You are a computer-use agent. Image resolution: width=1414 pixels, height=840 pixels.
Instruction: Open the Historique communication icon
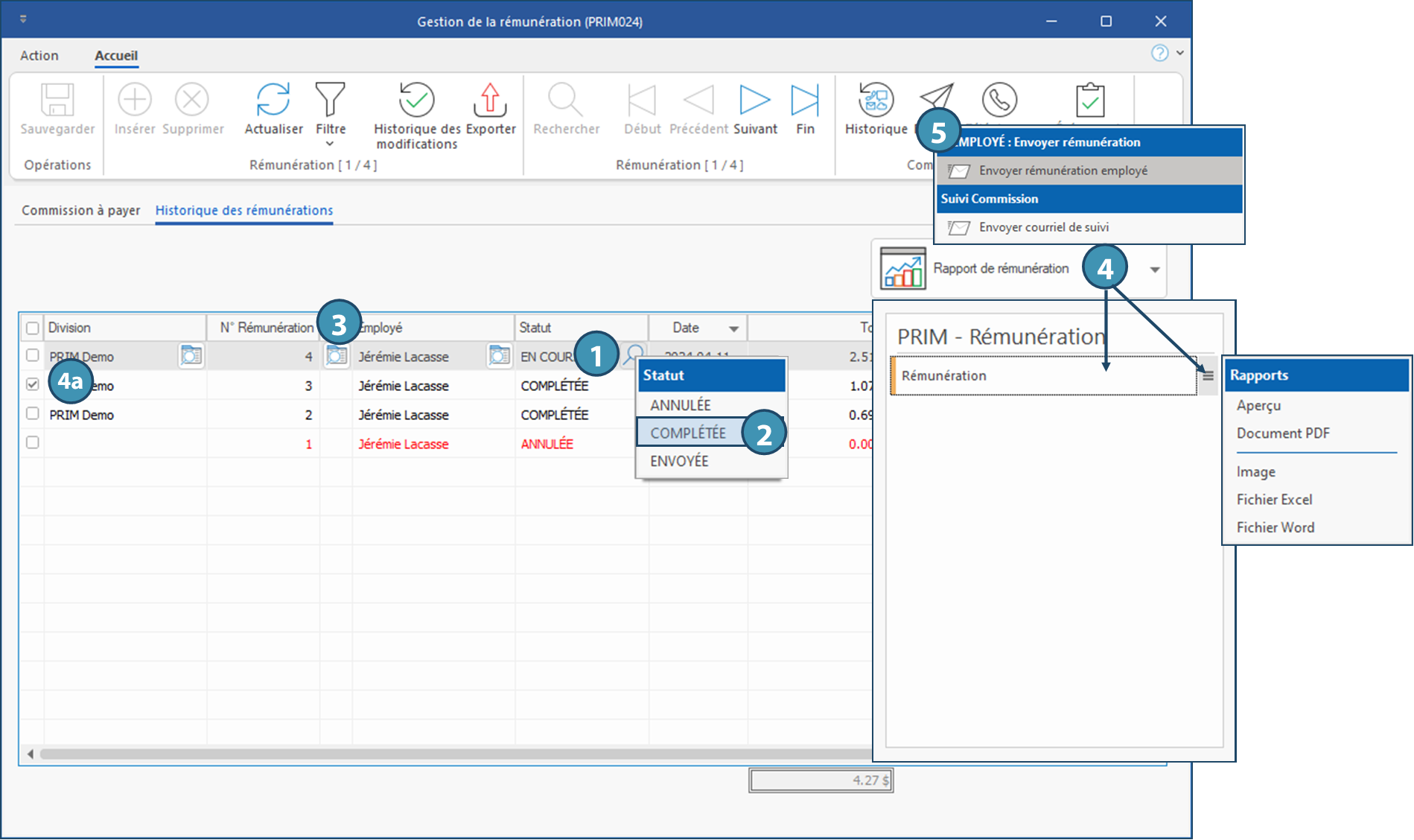coord(876,101)
